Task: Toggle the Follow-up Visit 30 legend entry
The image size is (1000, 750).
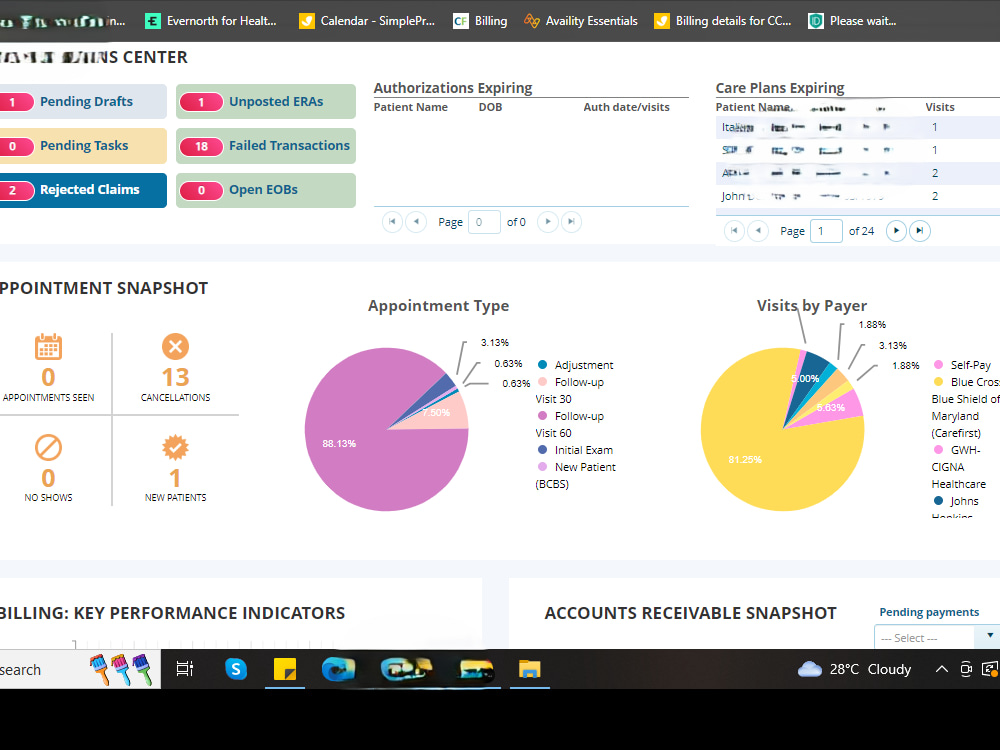Action: 570,390
